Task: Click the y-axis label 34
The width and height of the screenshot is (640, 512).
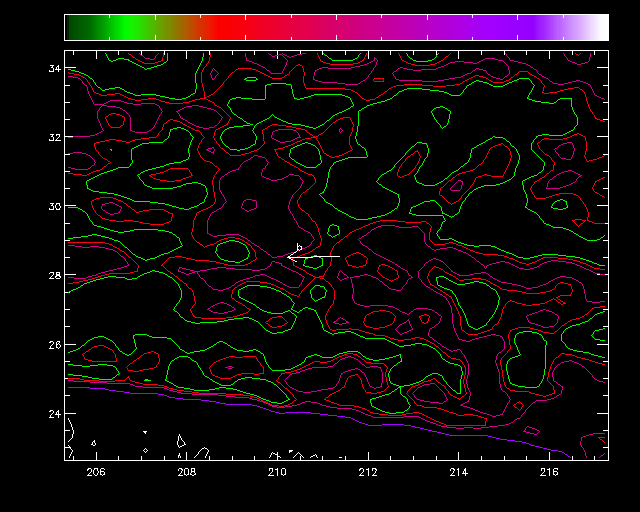Action: [x=54, y=68]
